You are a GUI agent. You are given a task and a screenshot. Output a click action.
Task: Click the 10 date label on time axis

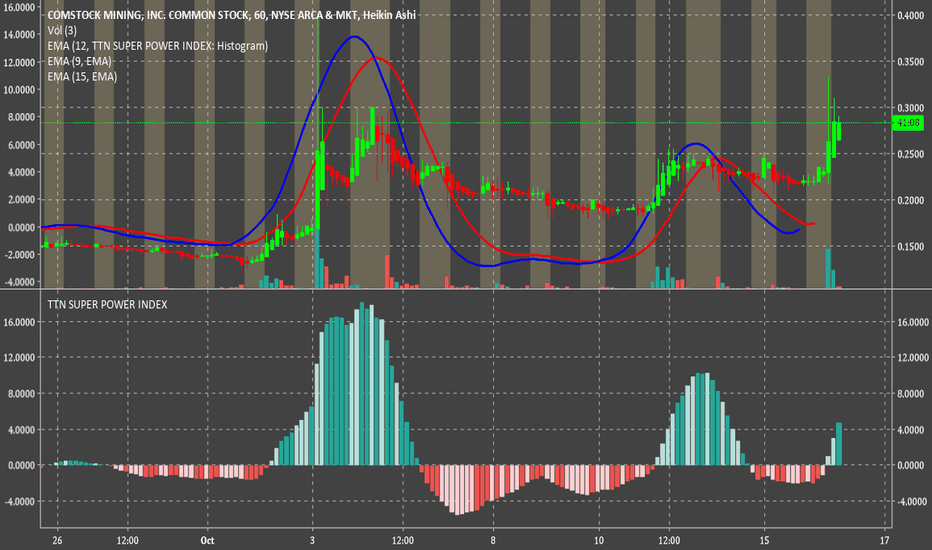[x=599, y=540]
